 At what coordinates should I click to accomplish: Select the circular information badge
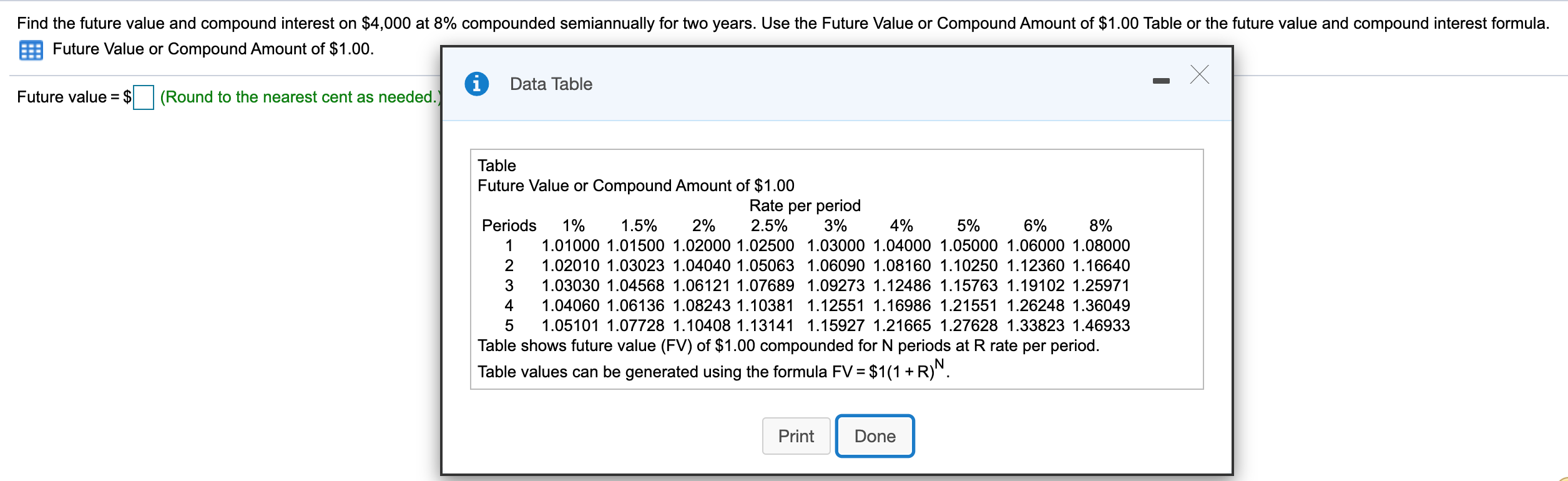(478, 83)
